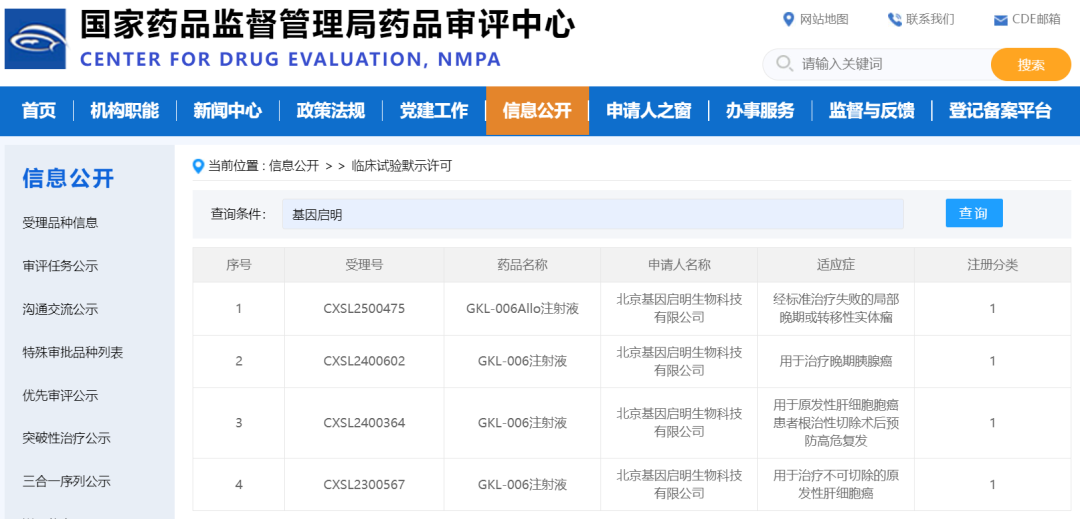Click the current location pin icon
Screen dimensions: 1080x519
[x=198, y=166]
